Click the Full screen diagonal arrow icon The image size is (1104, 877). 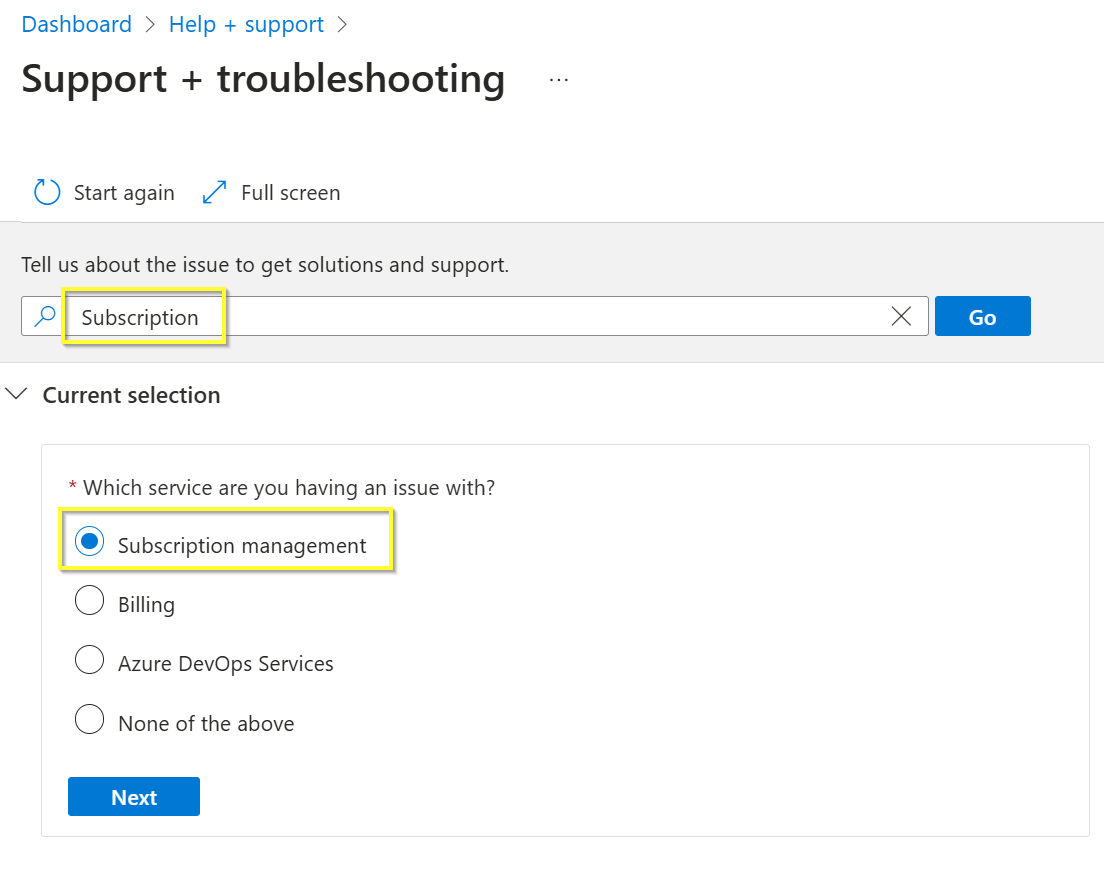click(x=213, y=192)
